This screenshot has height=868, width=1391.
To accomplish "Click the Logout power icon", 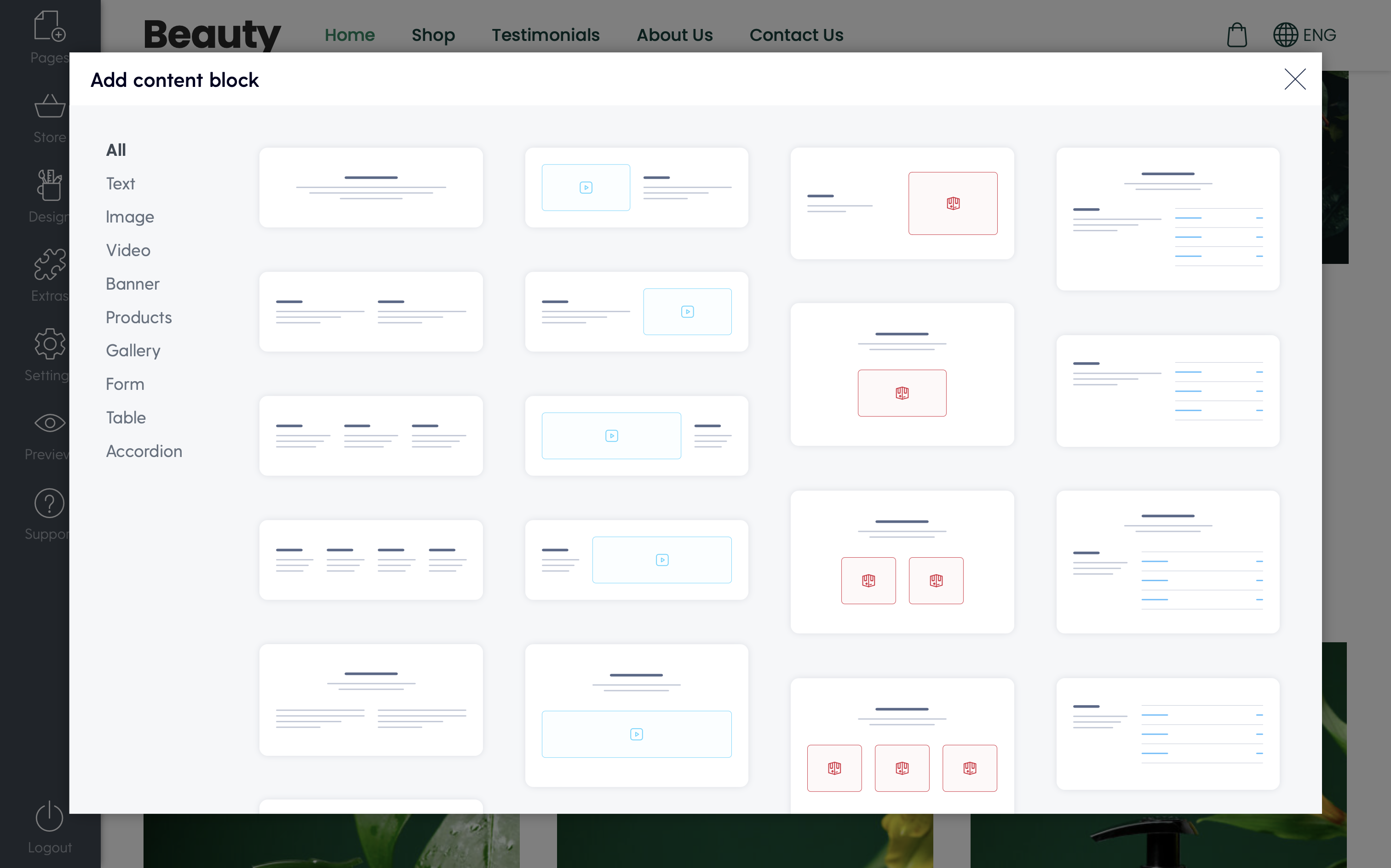I will (49, 816).
